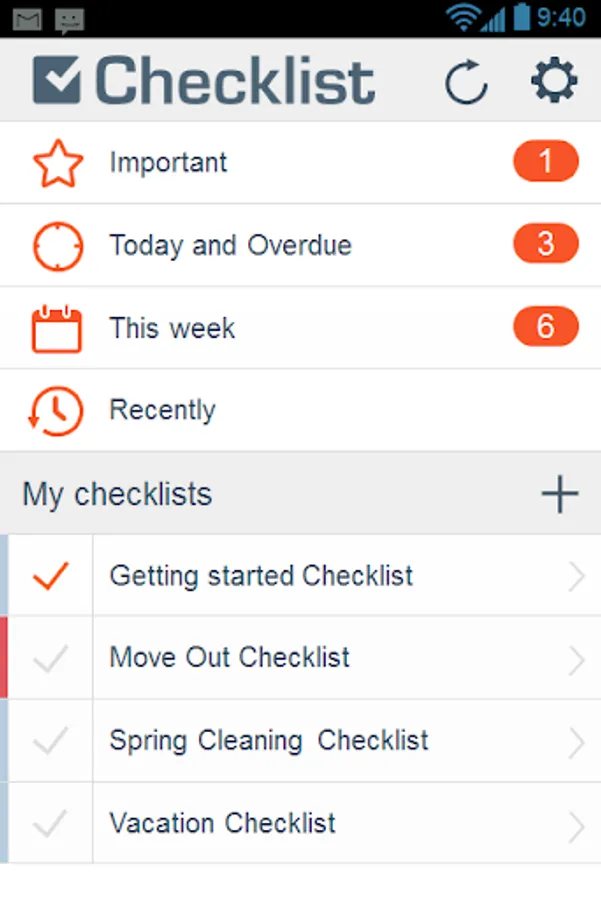Uncheck the Getting started Checklist checkmark

pos(50,575)
